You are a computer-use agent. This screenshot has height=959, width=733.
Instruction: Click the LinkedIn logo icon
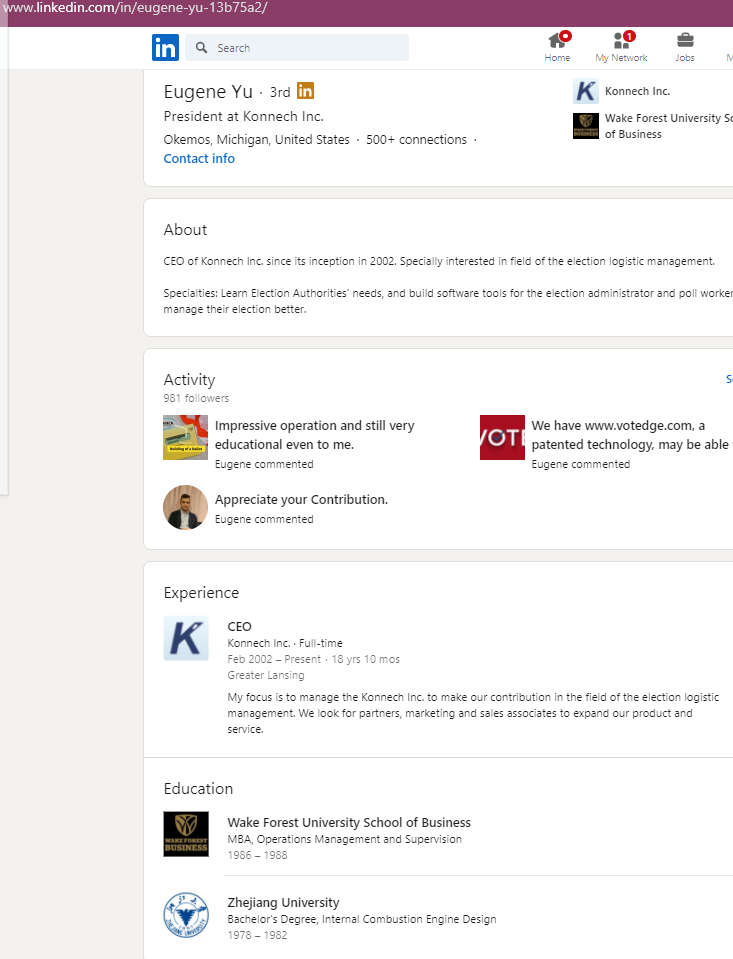165,48
